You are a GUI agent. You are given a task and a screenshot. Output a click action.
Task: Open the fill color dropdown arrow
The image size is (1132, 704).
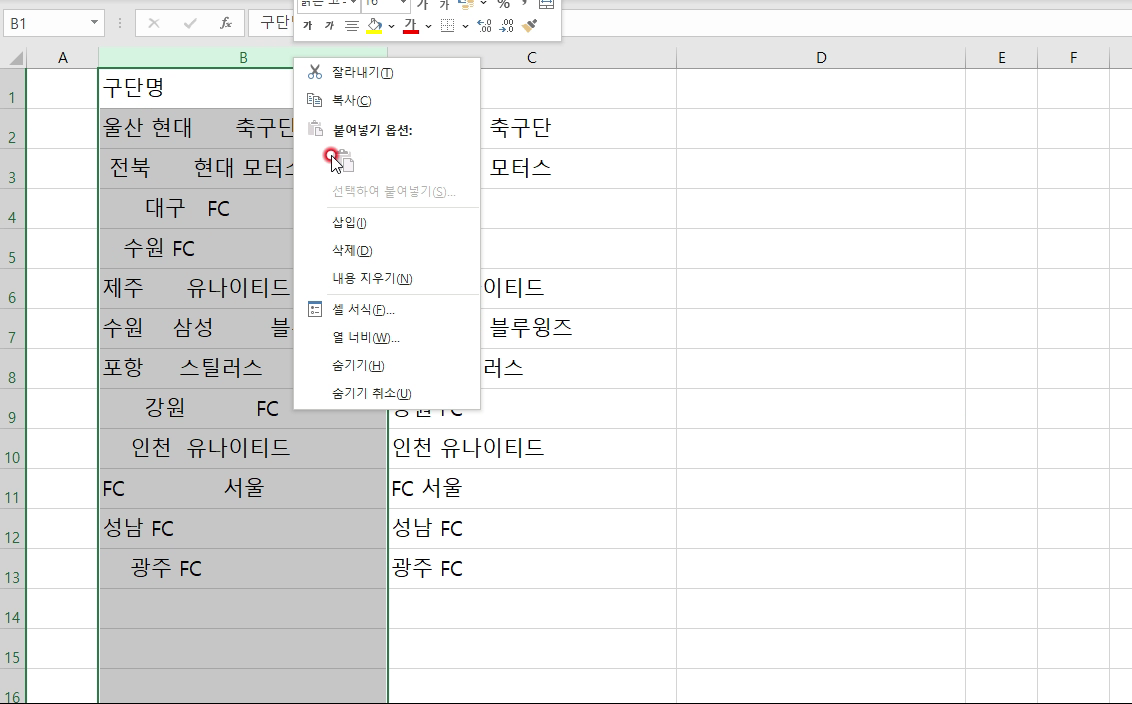(x=391, y=26)
